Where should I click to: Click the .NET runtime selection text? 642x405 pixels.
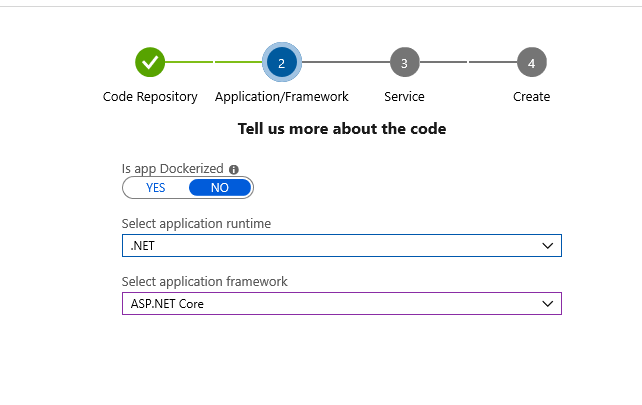pyautogui.click(x=141, y=245)
